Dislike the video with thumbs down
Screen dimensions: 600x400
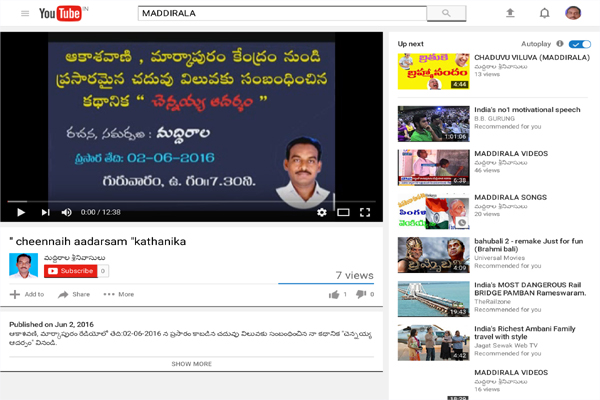(x=361, y=294)
